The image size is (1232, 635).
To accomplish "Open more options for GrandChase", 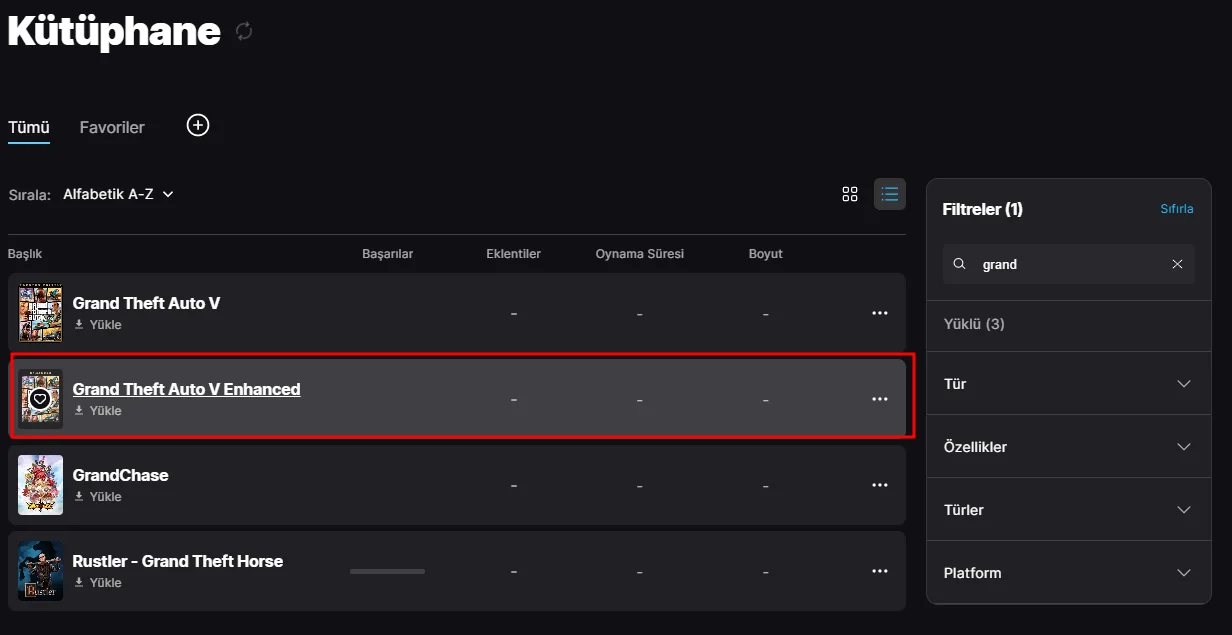I will tap(880, 485).
